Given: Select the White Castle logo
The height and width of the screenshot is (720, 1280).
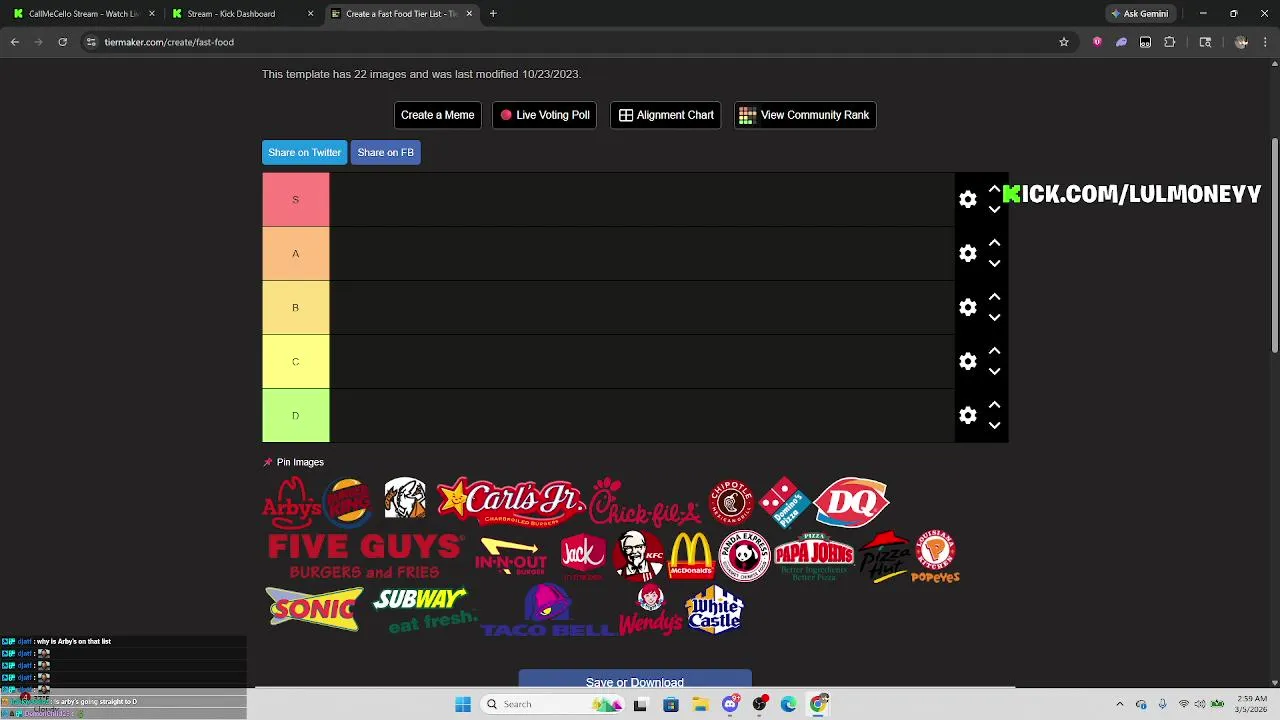Looking at the screenshot, I should [x=714, y=610].
